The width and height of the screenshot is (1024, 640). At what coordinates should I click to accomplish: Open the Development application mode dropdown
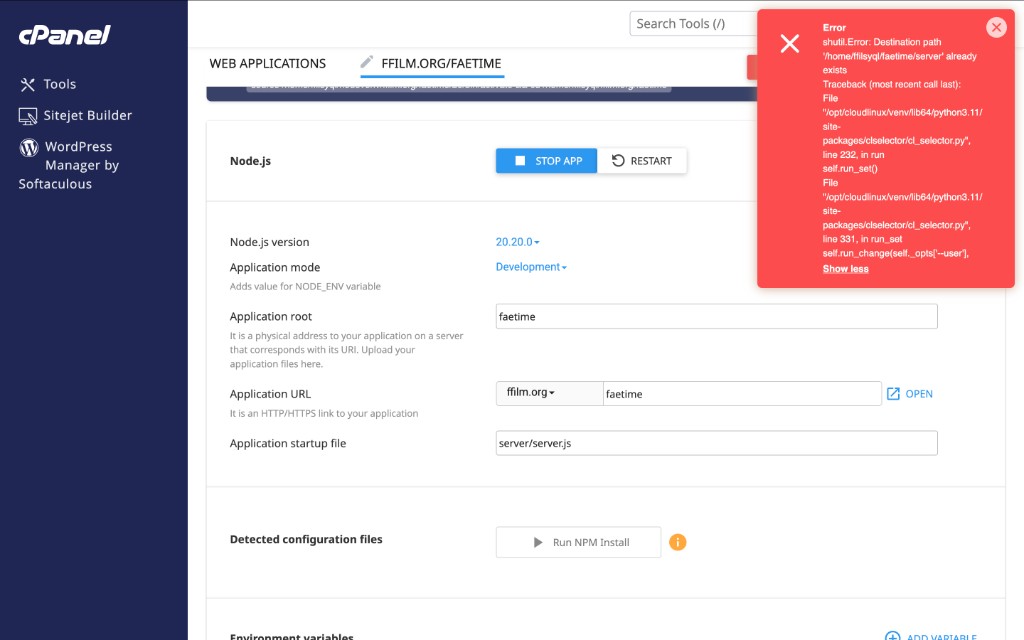(x=531, y=267)
